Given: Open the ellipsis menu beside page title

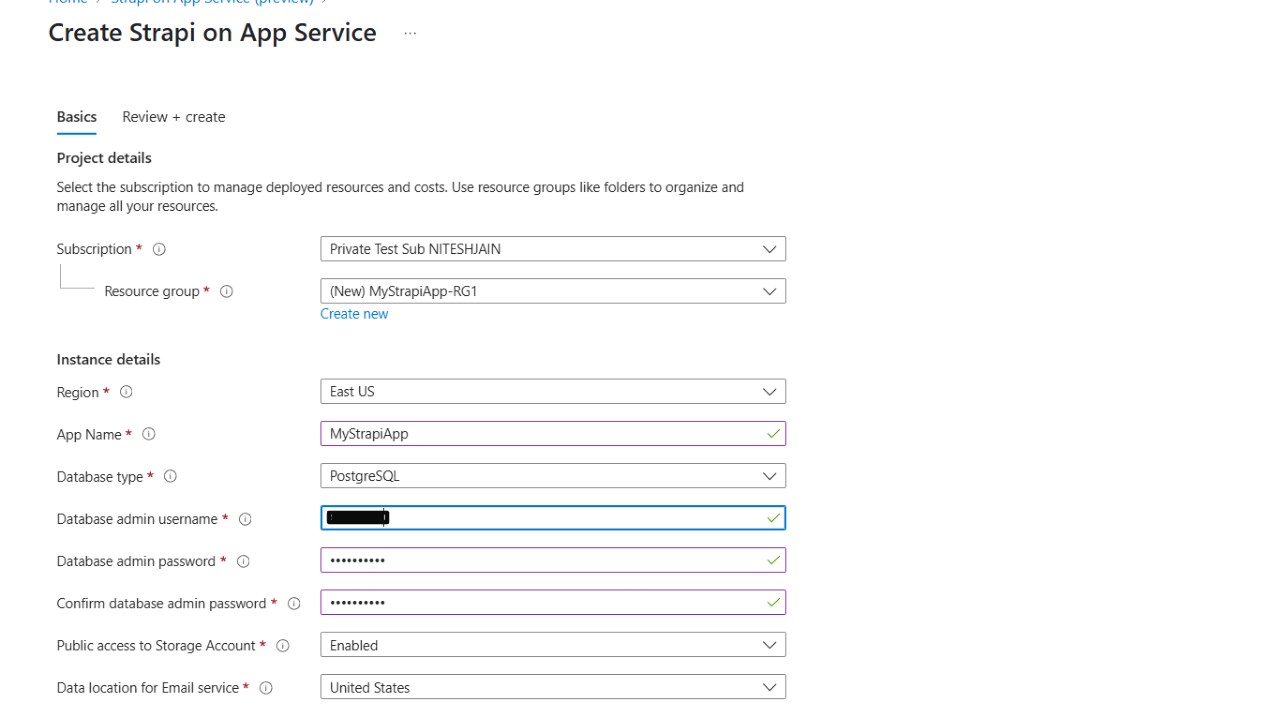Looking at the screenshot, I should click(x=410, y=33).
